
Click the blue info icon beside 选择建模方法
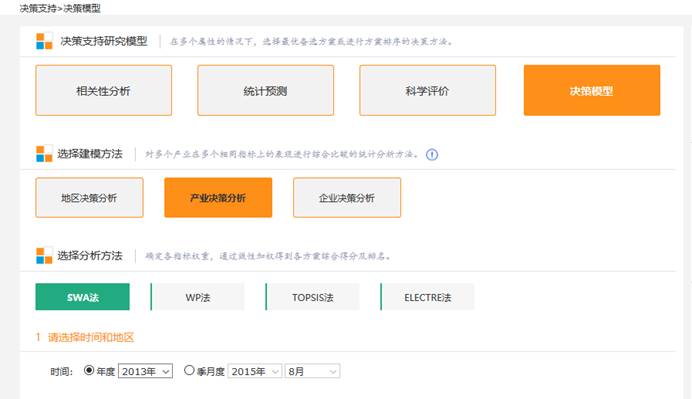click(432, 154)
